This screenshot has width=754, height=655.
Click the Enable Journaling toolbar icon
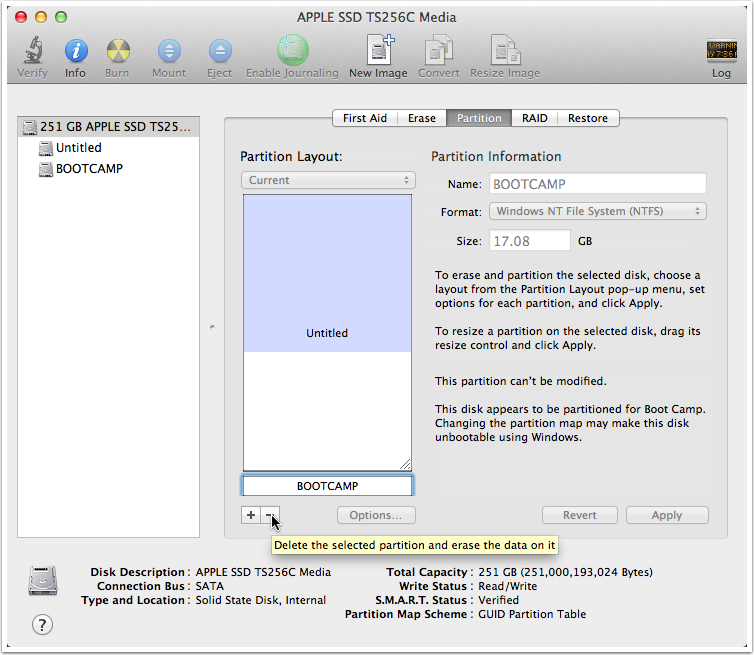[292, 50]
